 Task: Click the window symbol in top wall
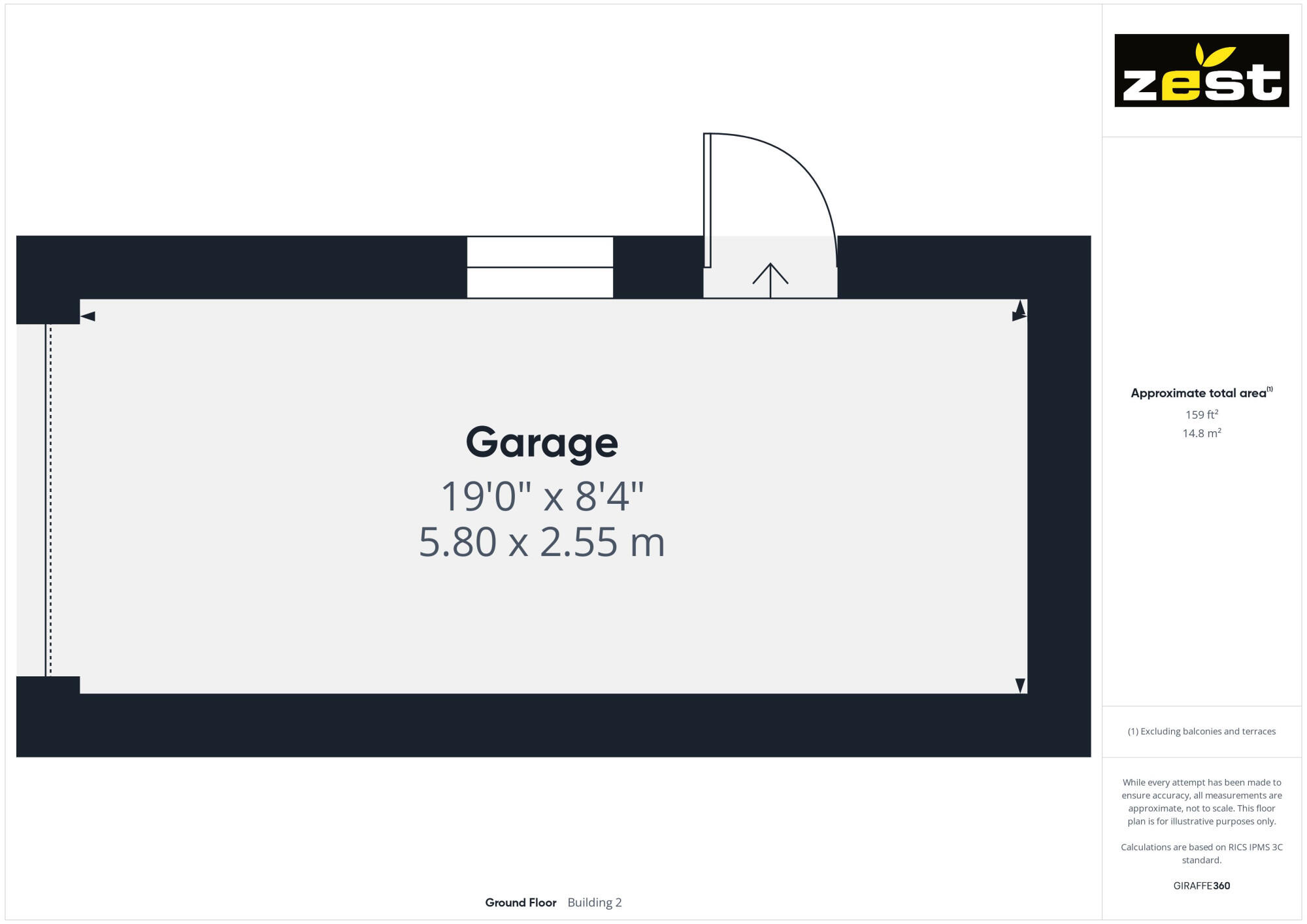[540, 267]
